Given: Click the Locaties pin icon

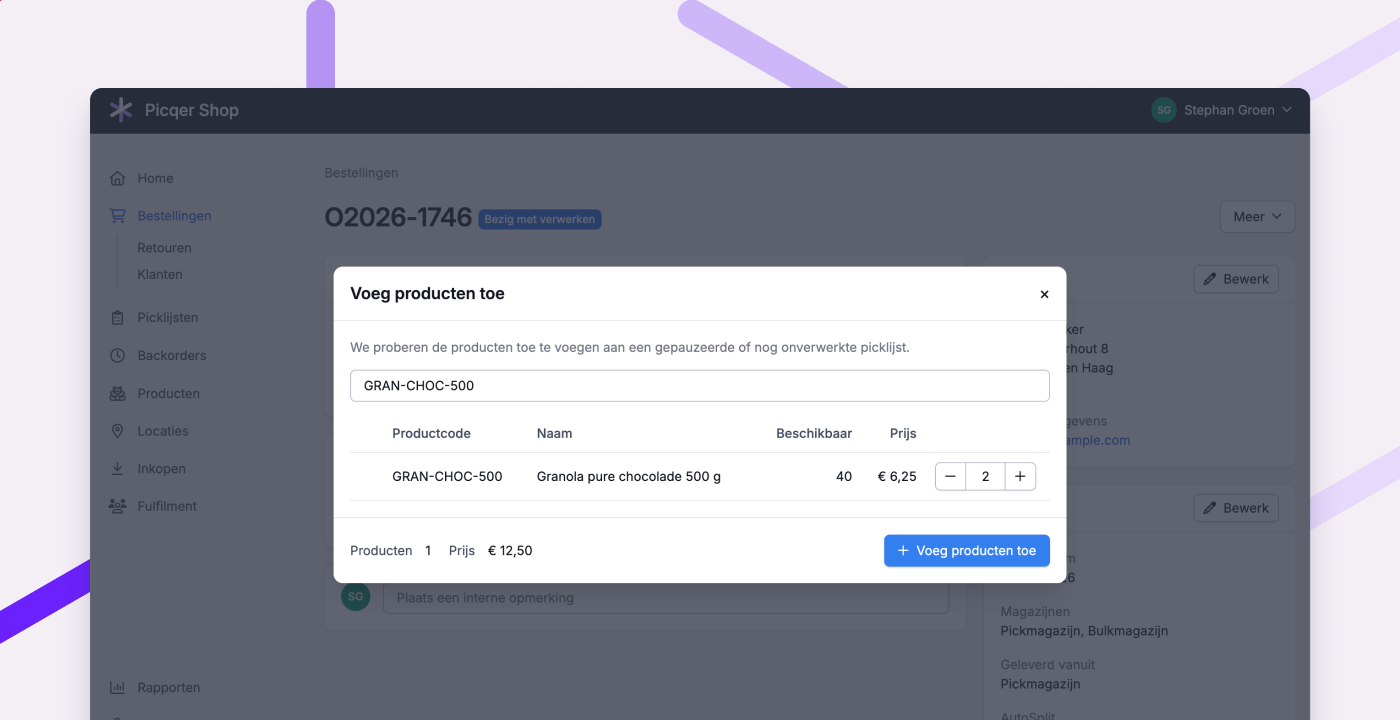Looking at the screenshot, I should tap(118, 431).
